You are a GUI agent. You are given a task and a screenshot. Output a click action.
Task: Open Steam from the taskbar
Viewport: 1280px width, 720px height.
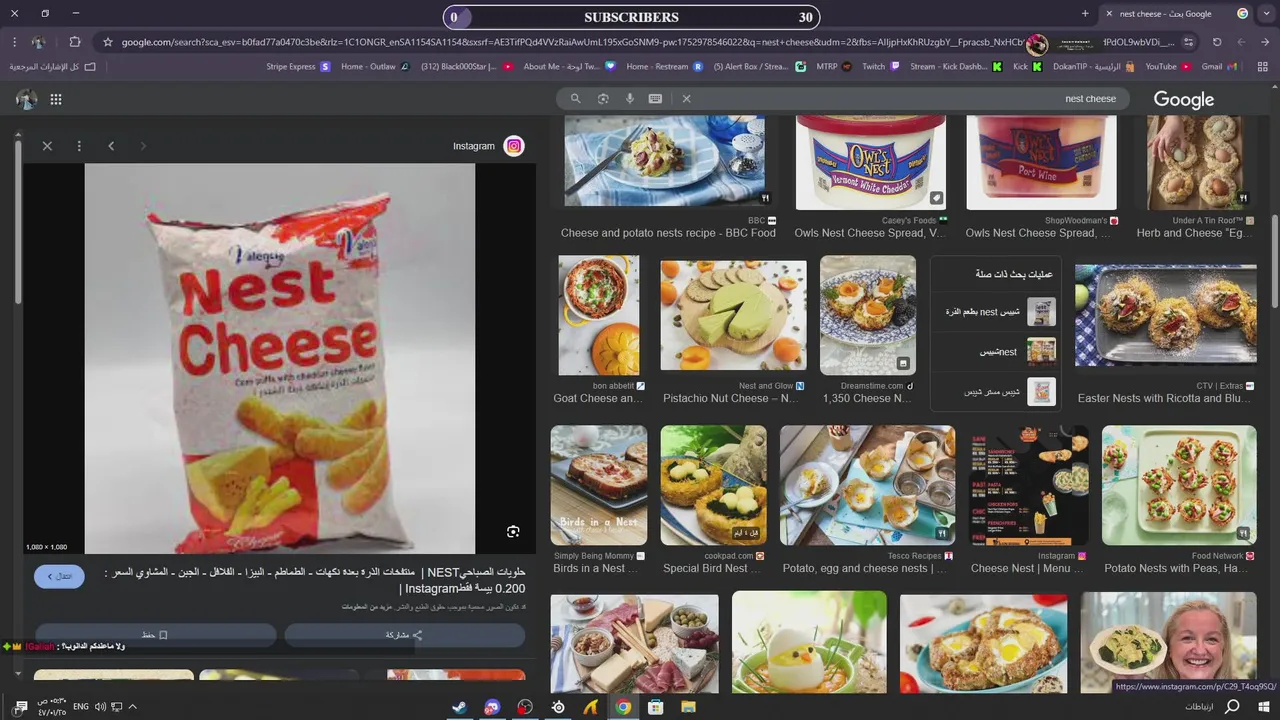459,707
